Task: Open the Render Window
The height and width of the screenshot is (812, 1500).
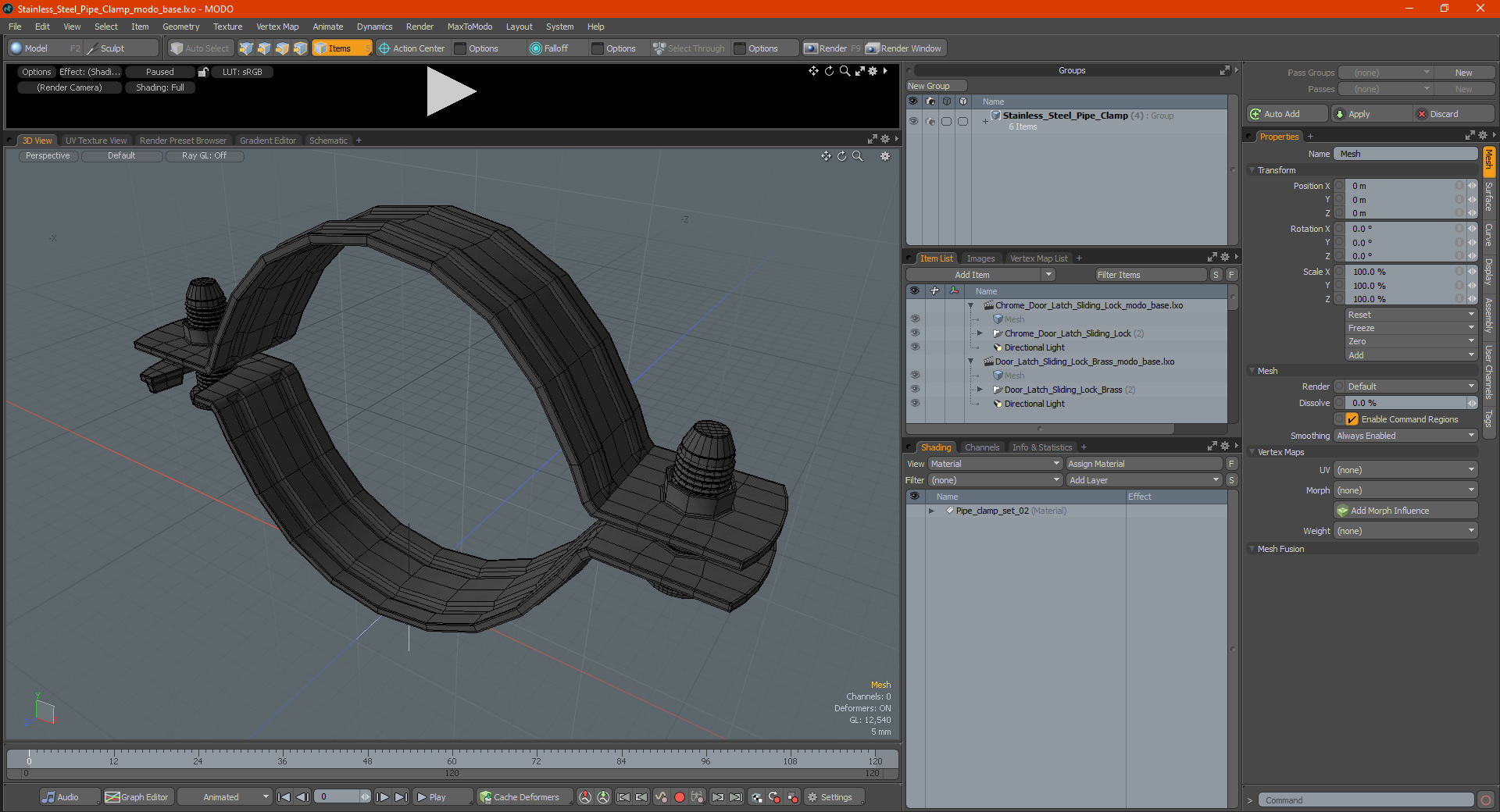Action: click(905, 48)
